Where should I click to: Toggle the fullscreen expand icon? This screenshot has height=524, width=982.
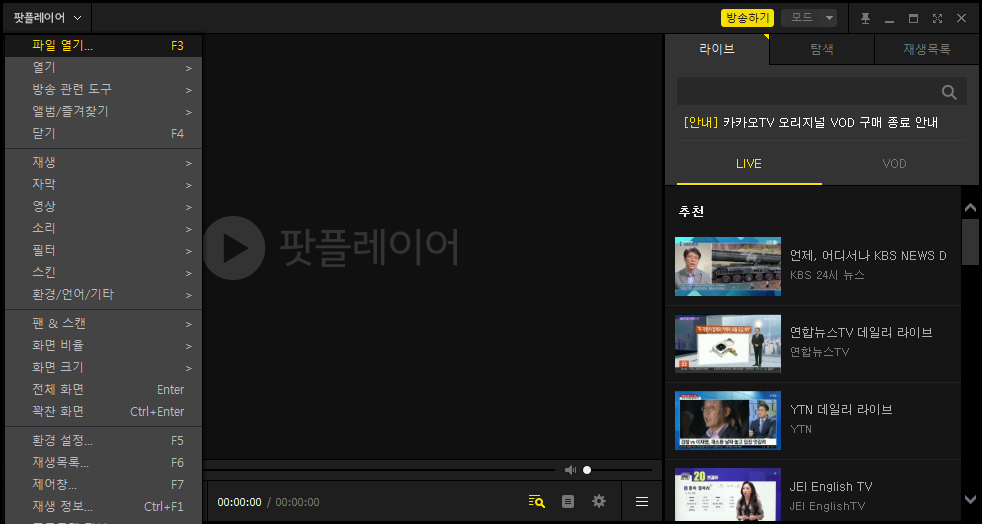pos(937,18)
